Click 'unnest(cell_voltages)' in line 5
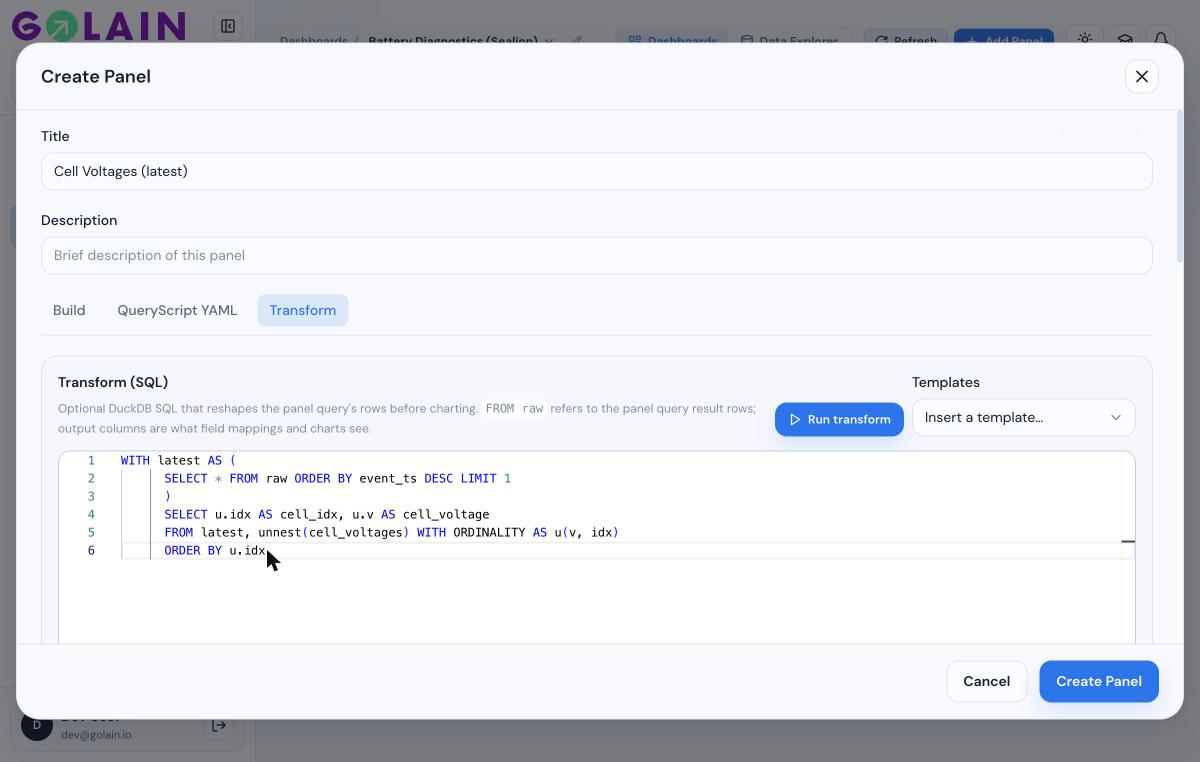The height and width of the screenshot is (762, 1200). [x=334, y=532]
